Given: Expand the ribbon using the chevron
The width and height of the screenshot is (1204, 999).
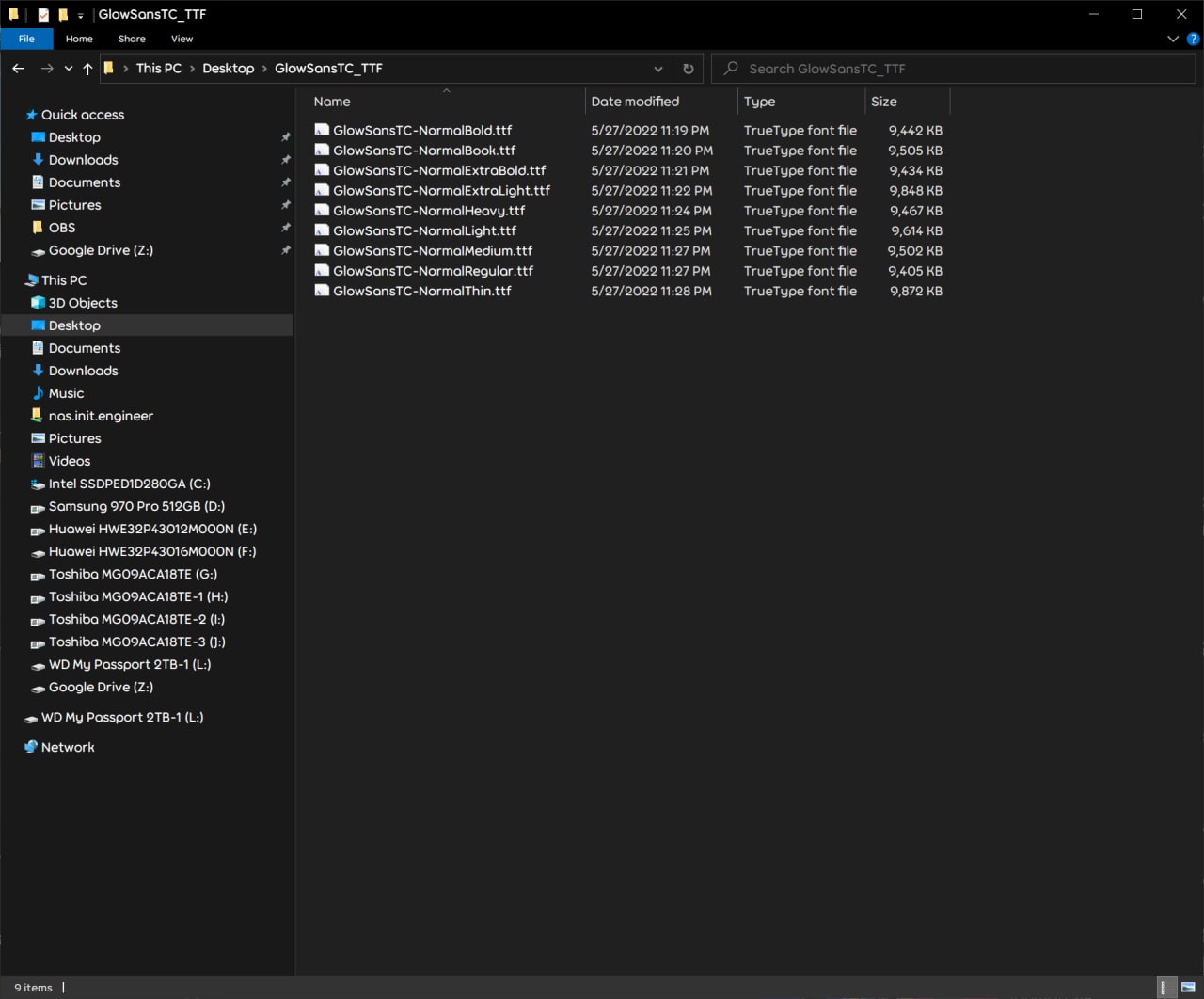Looking at the screenshot, I should (1172, 39).
